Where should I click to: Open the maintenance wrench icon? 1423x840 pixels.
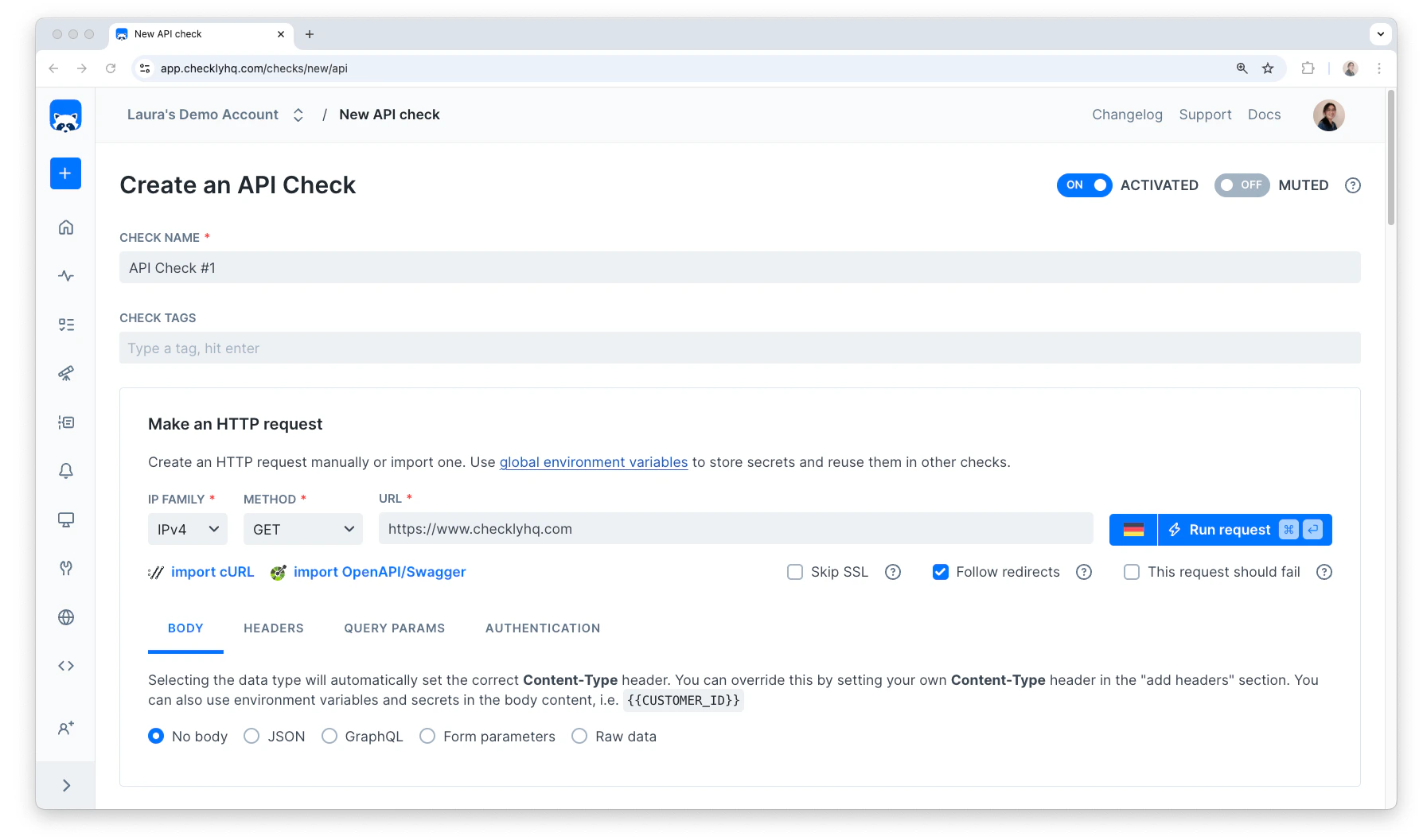(x=66, y=568)
